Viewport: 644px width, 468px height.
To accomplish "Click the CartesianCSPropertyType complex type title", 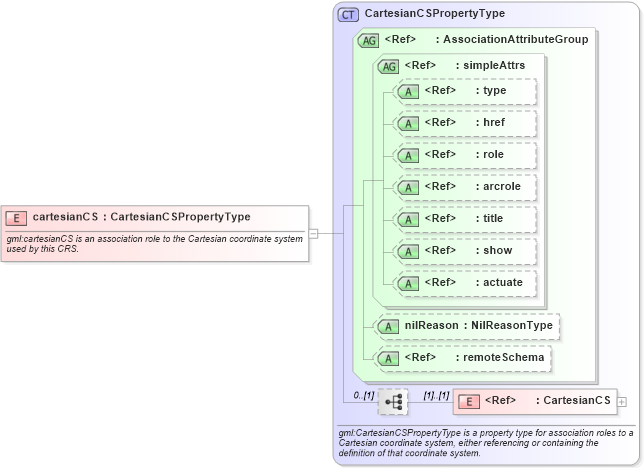I will tap(435, 13).
